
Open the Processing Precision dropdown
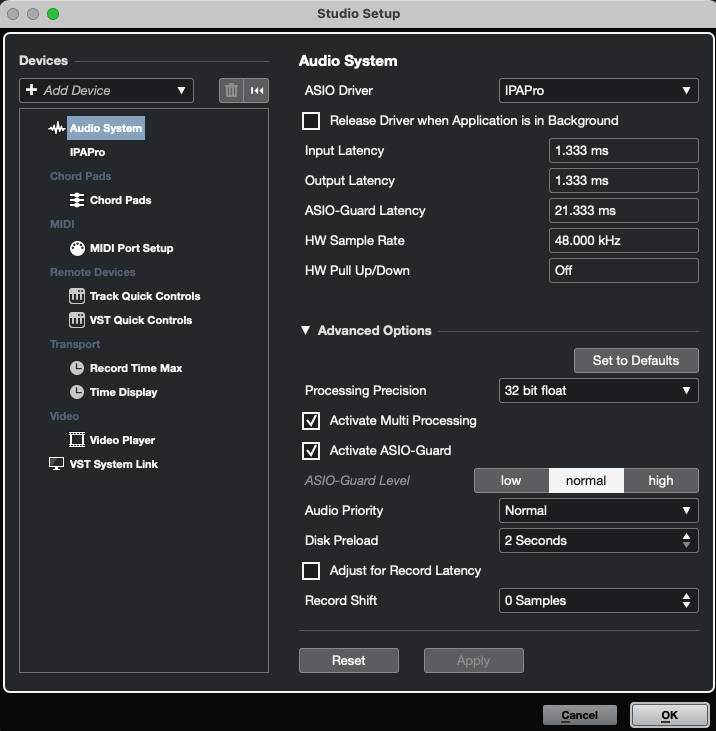click(599, 390)
